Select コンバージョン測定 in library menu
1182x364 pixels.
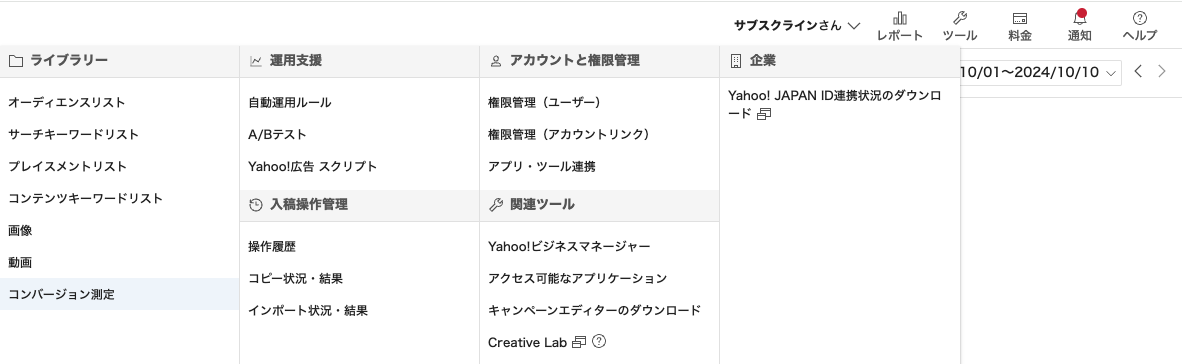[x=119, y=294]
